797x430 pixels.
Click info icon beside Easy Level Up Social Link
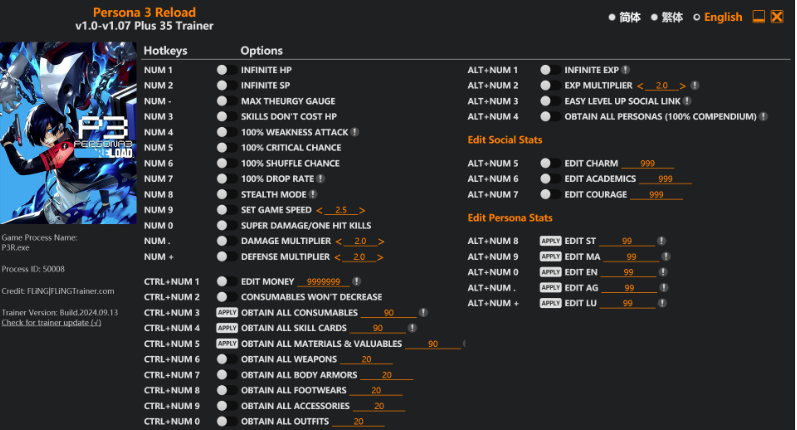(688, 101)
